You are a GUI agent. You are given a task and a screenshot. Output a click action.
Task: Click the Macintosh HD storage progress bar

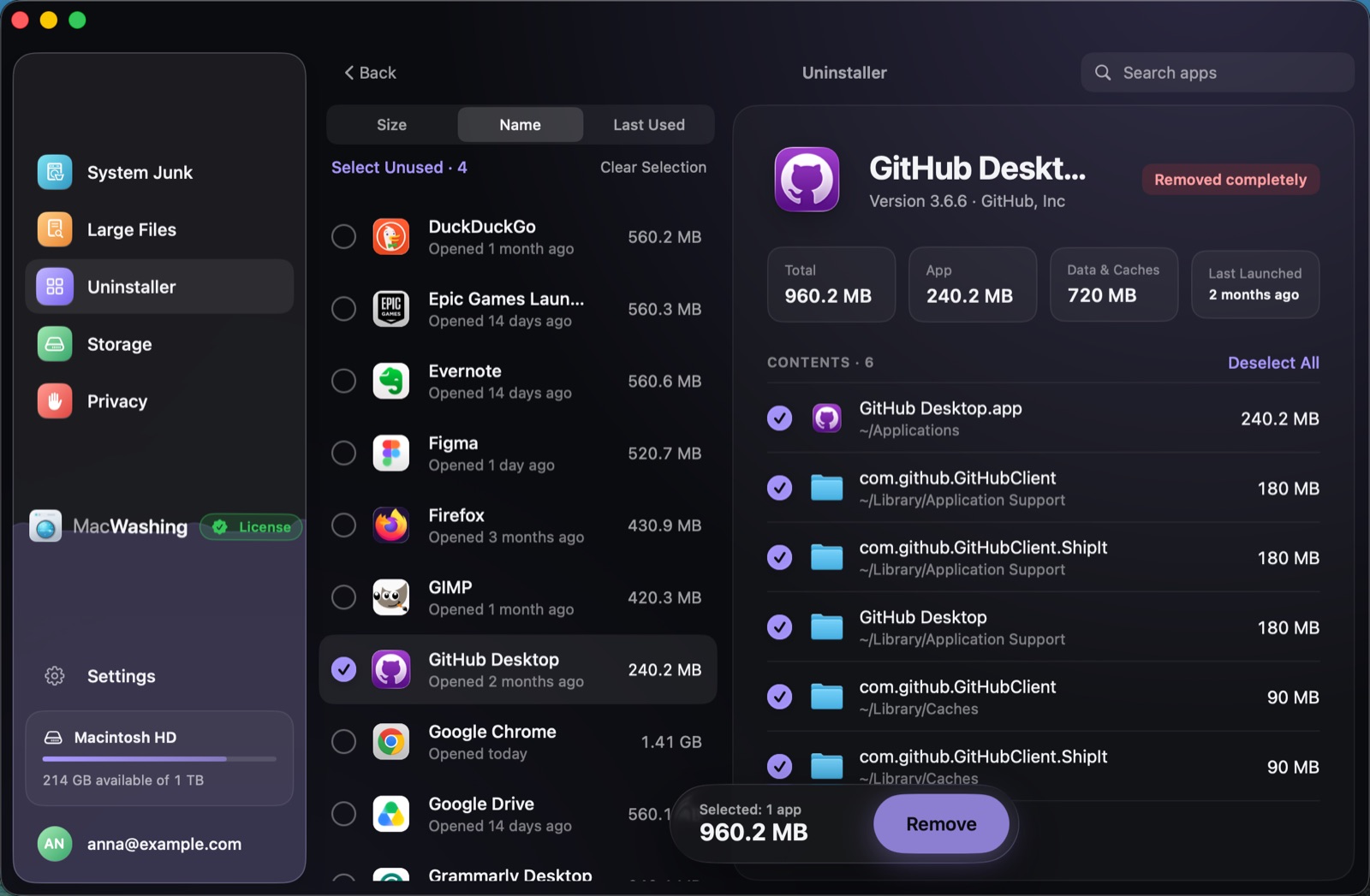click(159, 759)
